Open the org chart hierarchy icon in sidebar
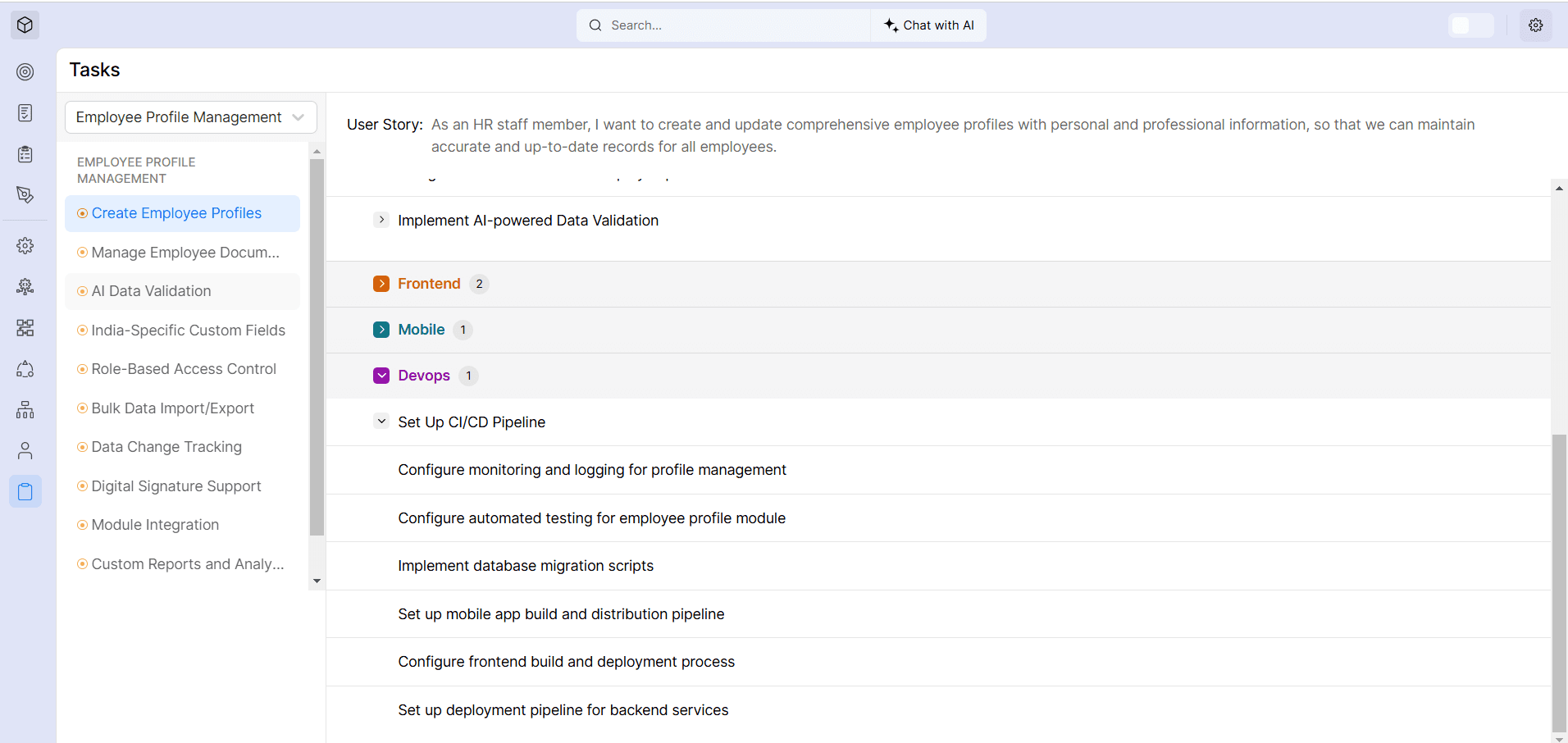This screenshot has height=743, width=1568. point(25,409)
